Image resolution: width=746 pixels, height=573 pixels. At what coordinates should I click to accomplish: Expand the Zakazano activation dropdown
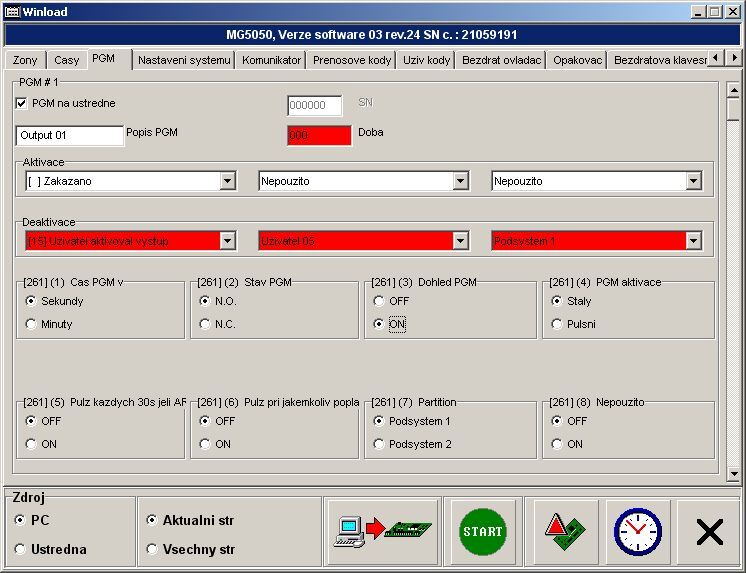point(227,181)
